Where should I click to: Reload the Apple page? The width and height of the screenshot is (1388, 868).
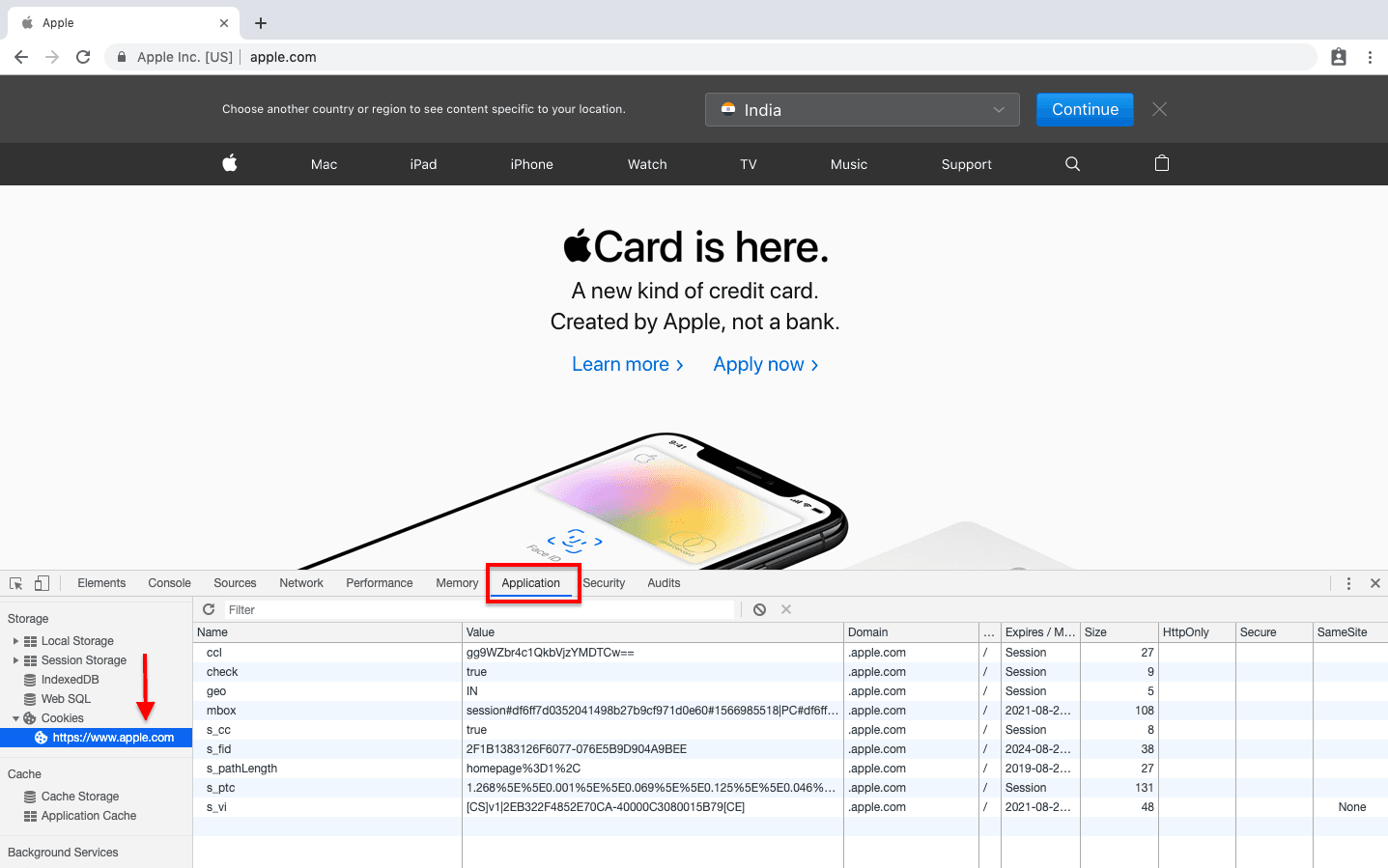(83, 57)
